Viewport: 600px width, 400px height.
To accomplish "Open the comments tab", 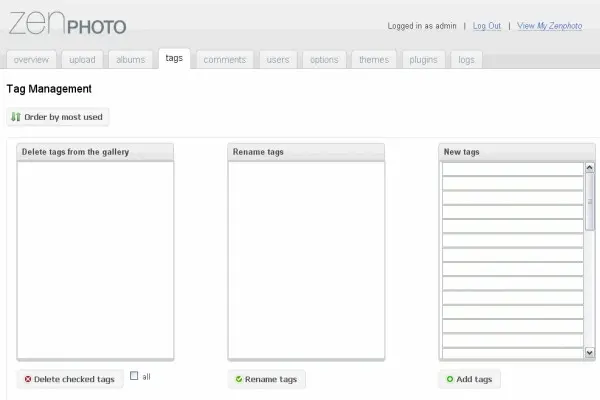I will tap(224, 60).
